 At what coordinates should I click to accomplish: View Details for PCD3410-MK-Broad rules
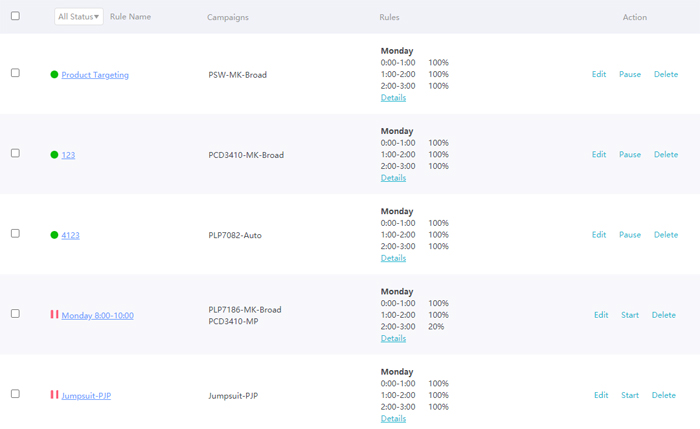[393, 178]
